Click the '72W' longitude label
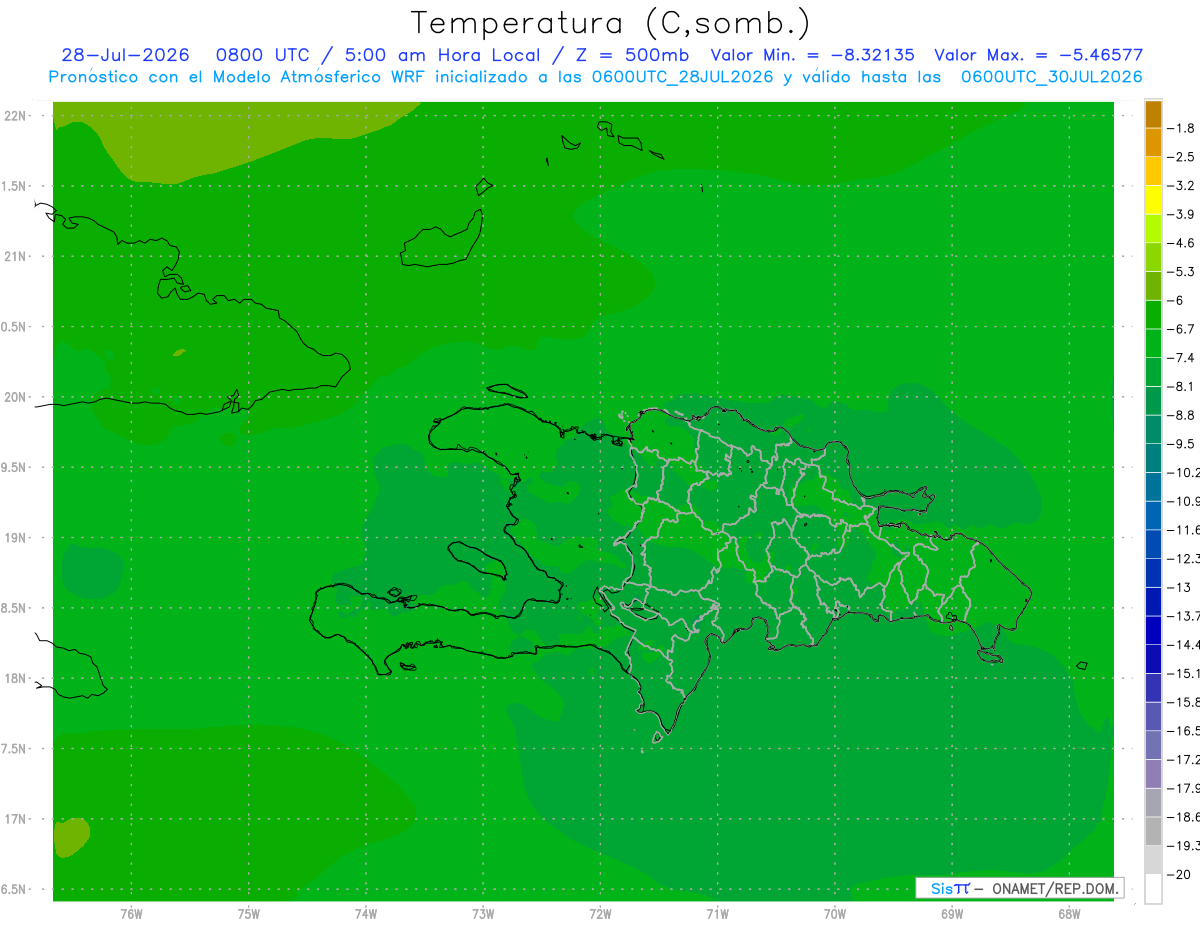Image resolution: width=1200 pixels, height=927 pixels. 600,914
